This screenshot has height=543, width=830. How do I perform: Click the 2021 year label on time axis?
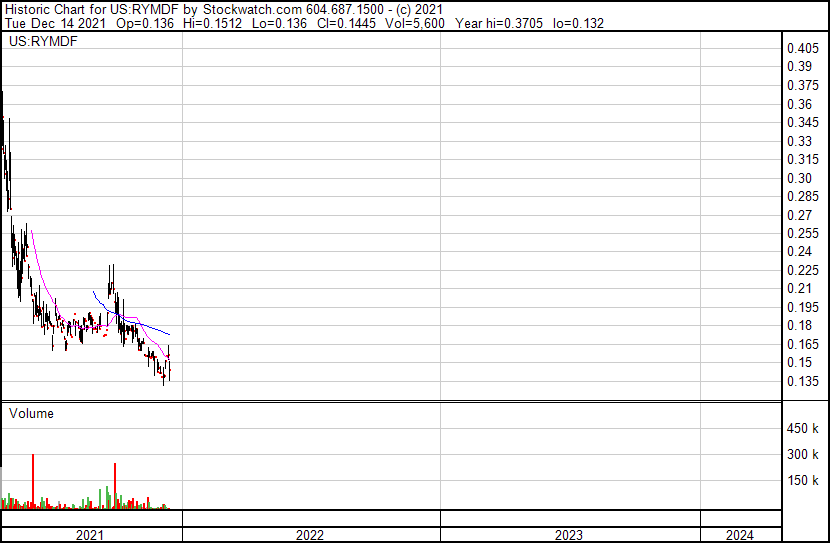(x=90, y=535)
